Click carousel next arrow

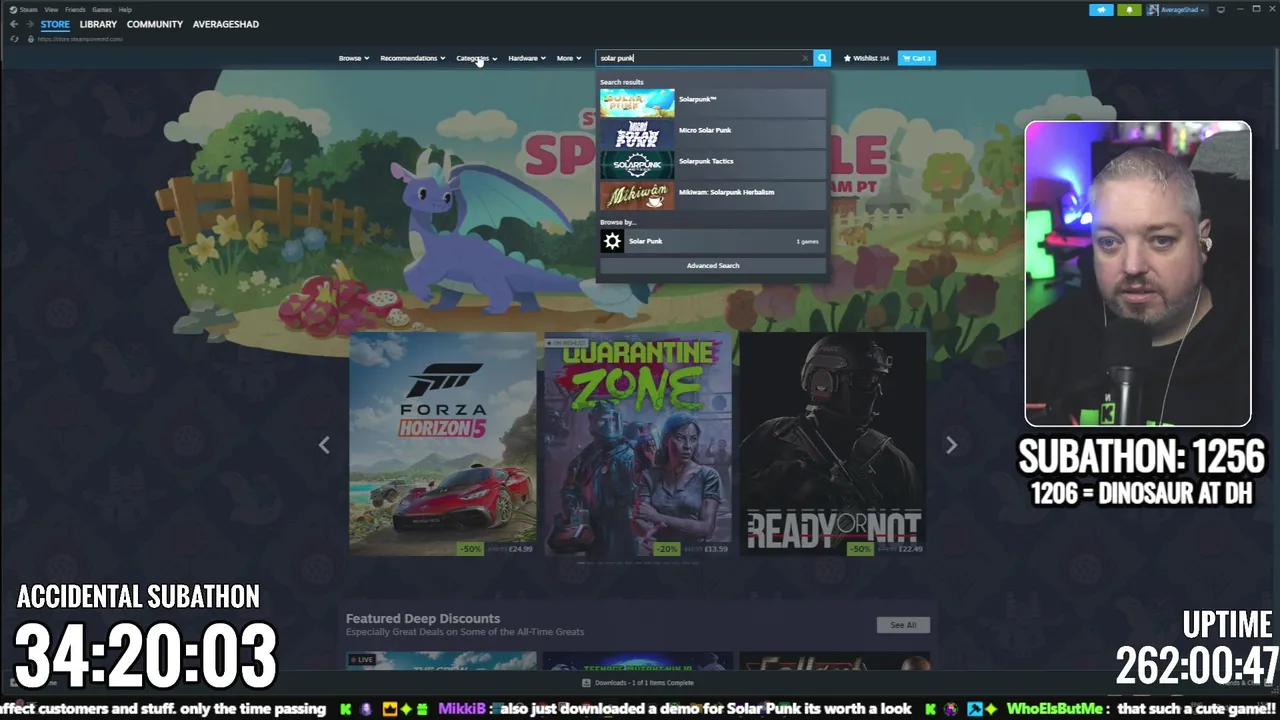point(951,445)
